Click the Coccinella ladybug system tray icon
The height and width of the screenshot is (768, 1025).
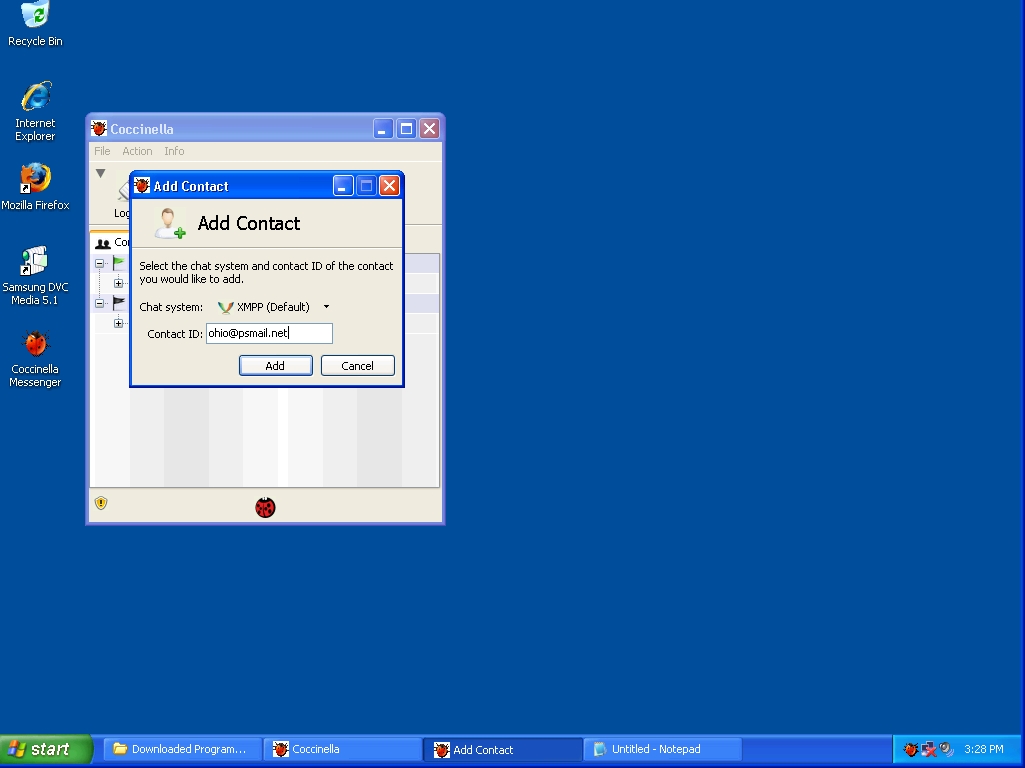[x=911, y=749]
